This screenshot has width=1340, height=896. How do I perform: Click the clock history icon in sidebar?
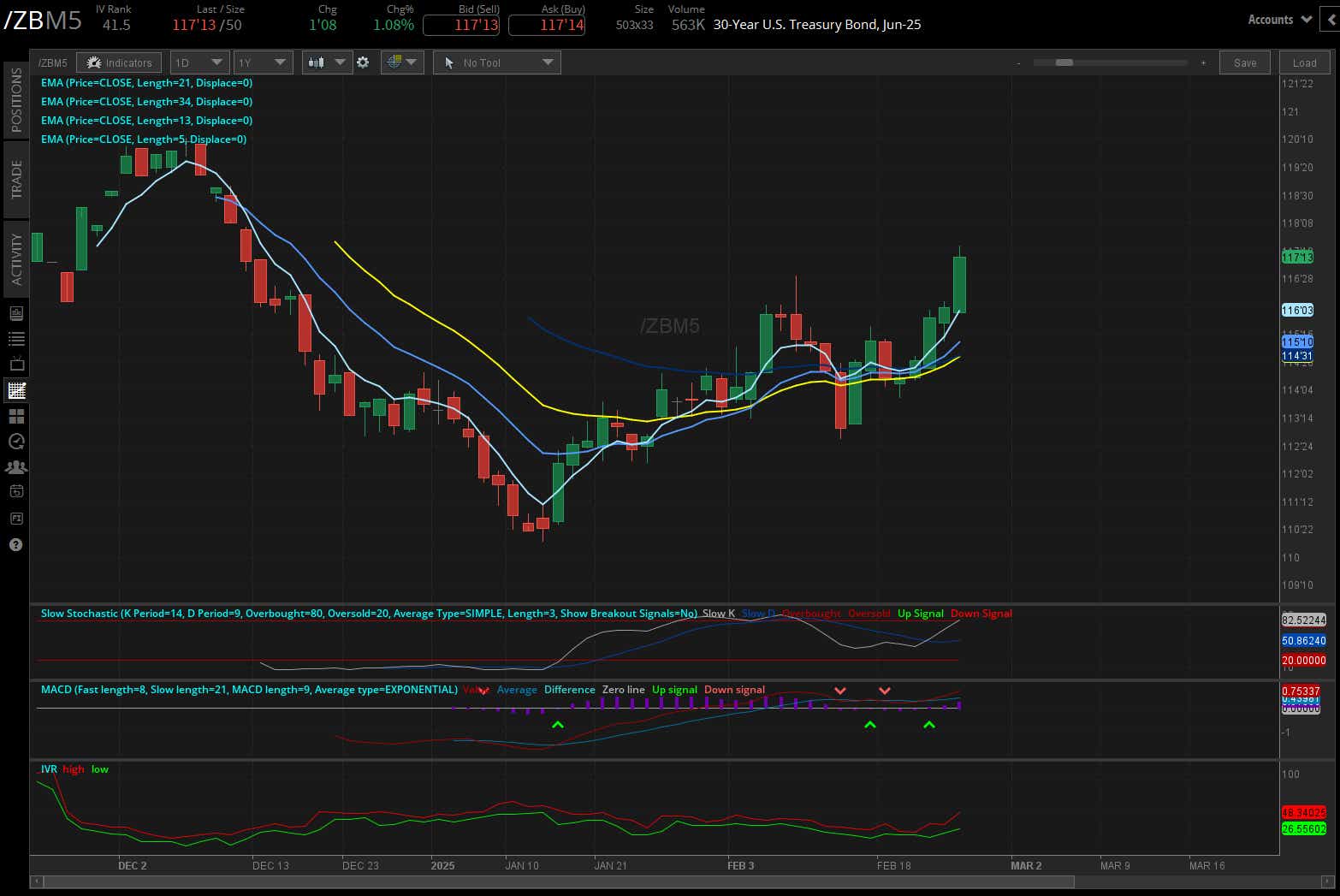15,442
